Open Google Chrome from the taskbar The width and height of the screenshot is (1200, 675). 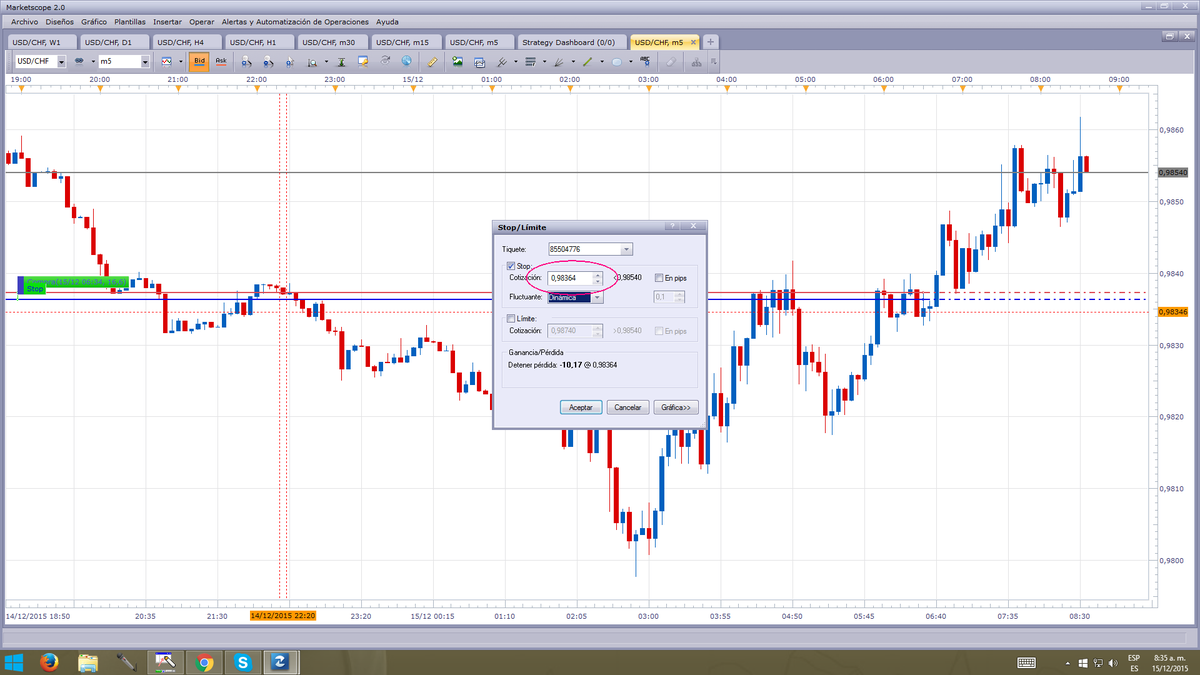point(203,662)
